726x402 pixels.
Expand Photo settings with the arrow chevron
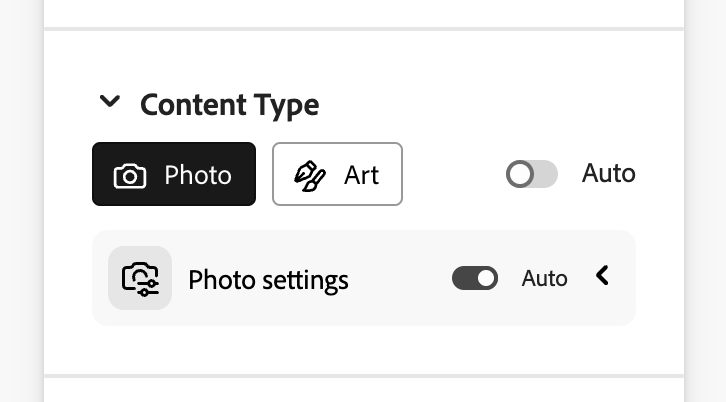pyautogui.click(x=602, y=276)
